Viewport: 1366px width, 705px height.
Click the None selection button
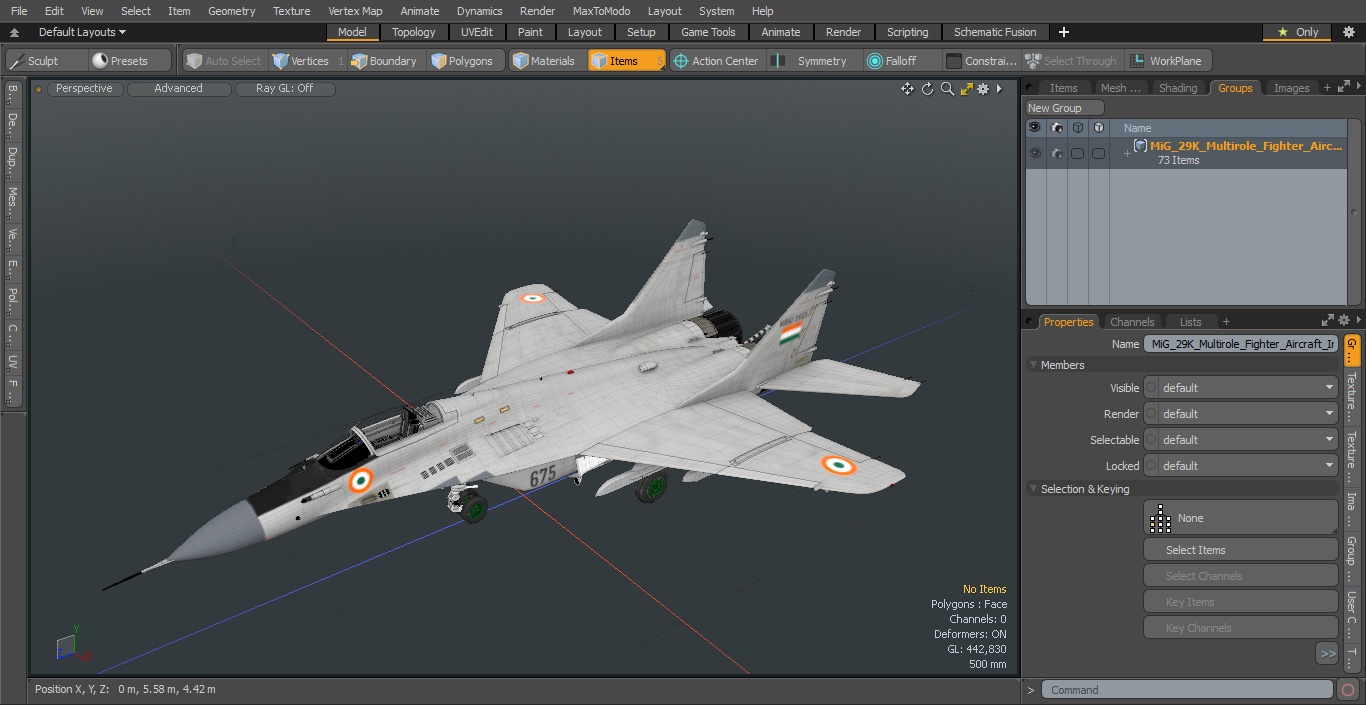click(x=1241, y=518)
